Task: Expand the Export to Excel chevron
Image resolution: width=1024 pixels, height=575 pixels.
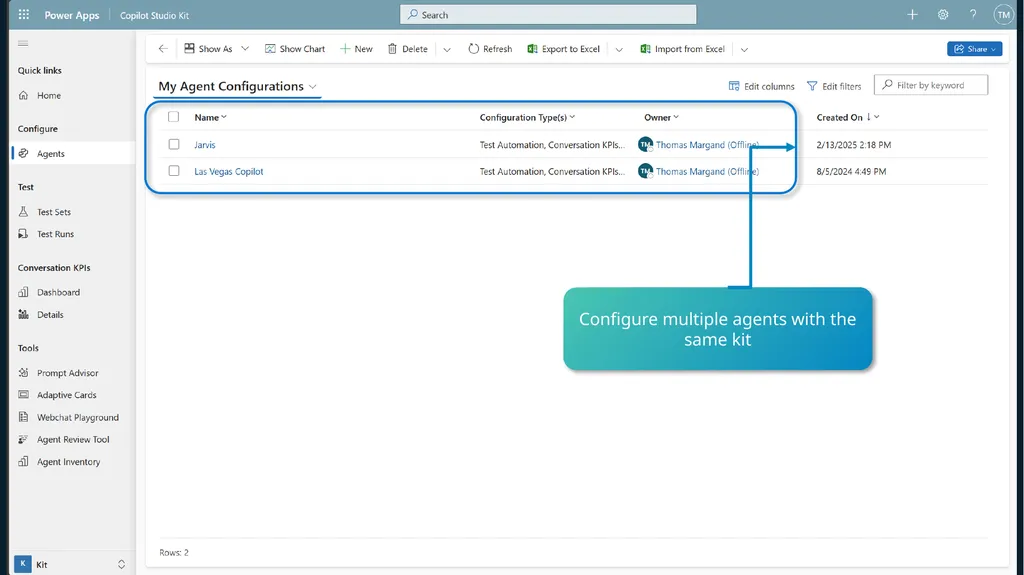Action: pyautogui.click(x=619, y=49)
